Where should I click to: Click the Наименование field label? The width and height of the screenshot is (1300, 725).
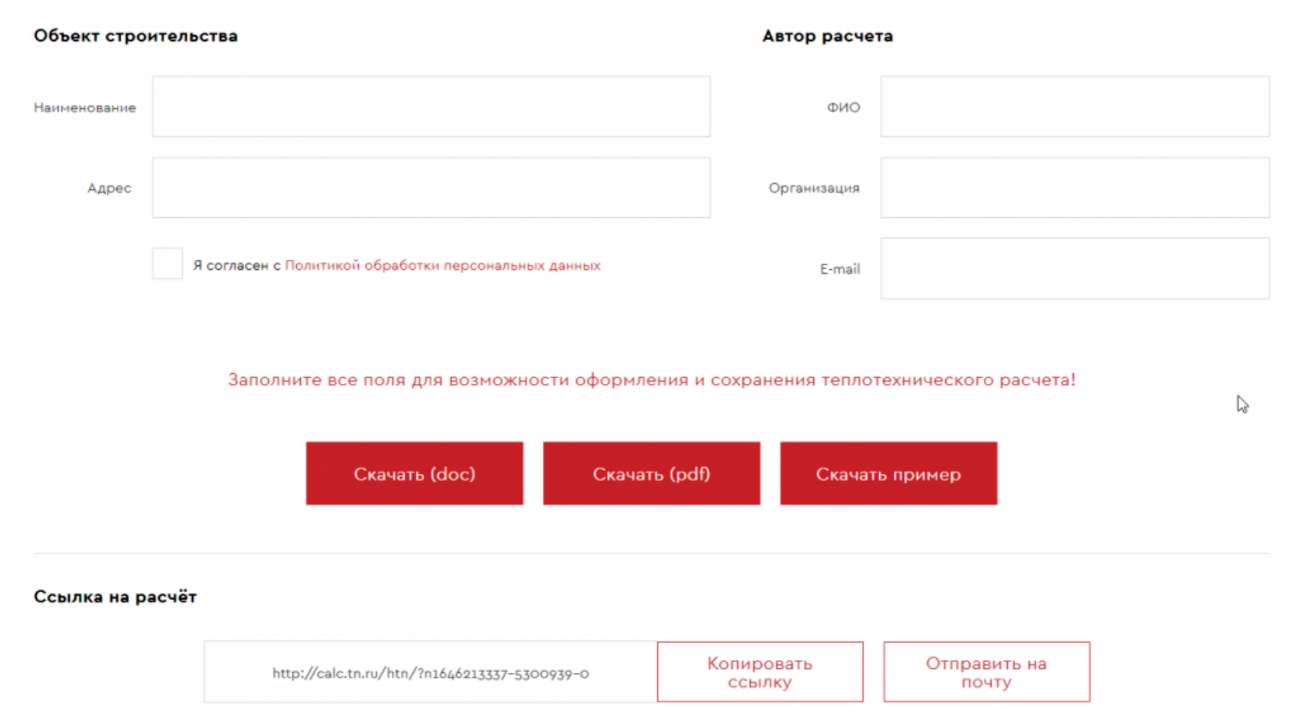pos(85,107)
